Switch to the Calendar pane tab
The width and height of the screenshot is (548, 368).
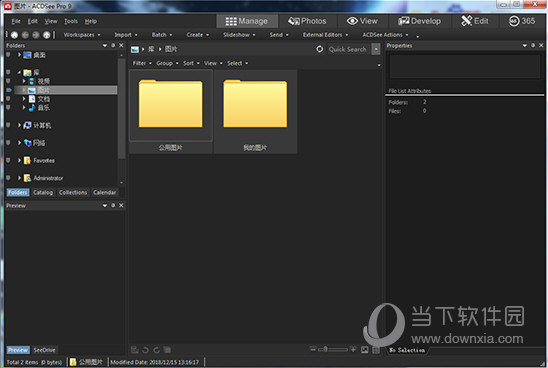pyautogui.click(x=104, y=193)
